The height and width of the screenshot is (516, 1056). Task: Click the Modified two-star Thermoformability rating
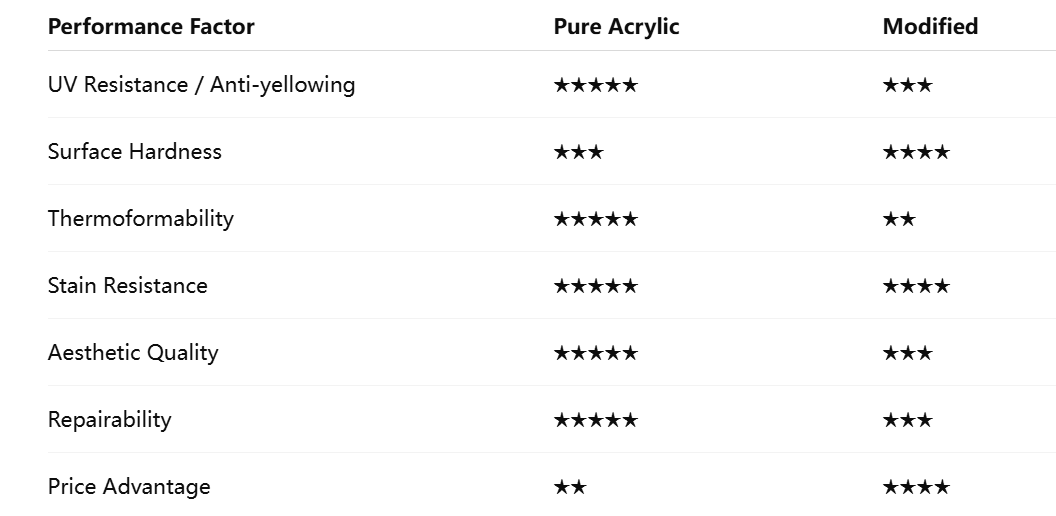pyautogui.click(x=899, y=219)
